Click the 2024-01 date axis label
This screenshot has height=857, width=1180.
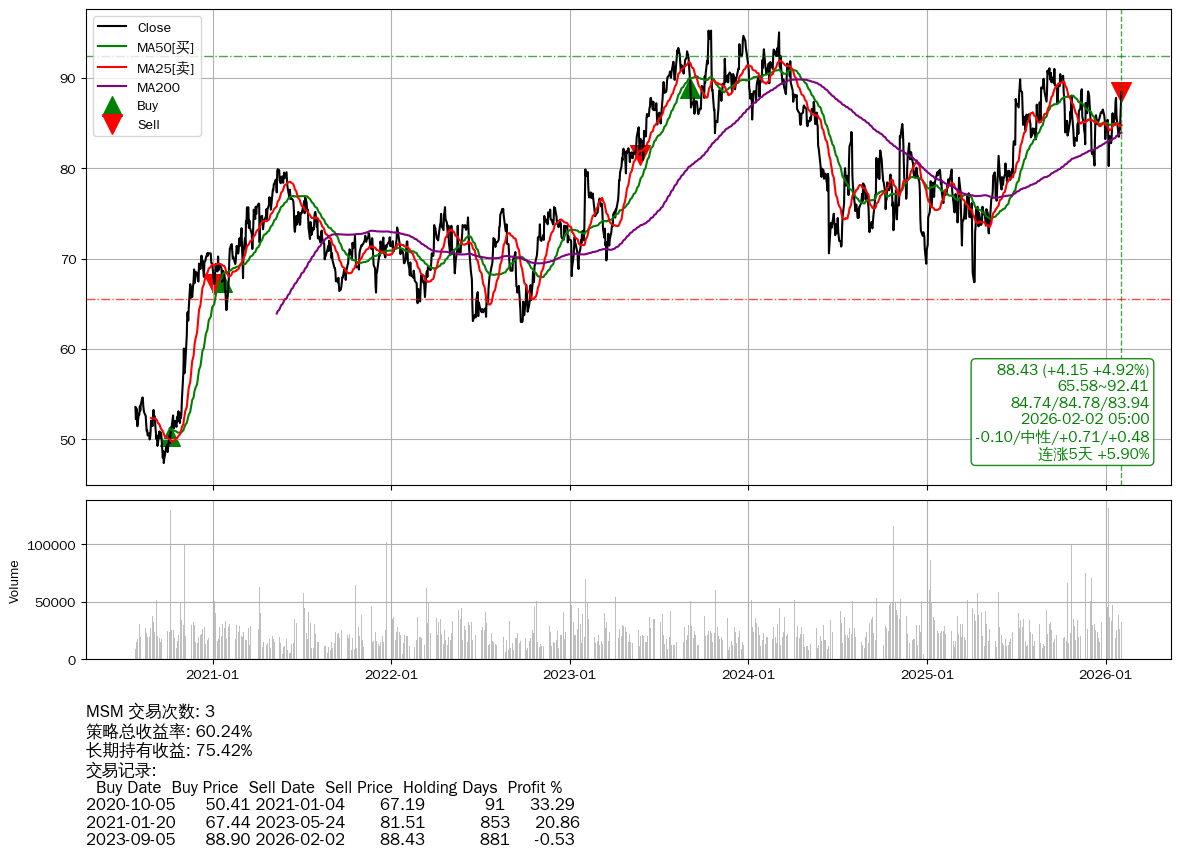coord(748,675)
